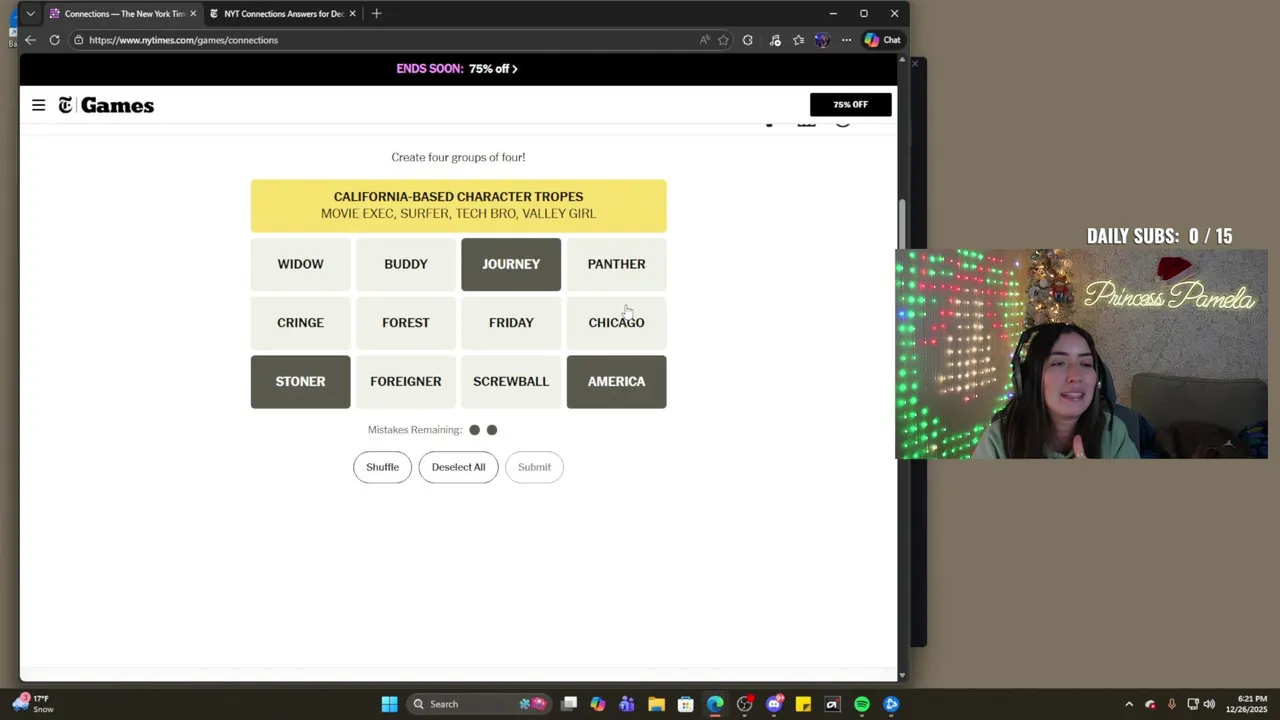The image size is (1280, 720).
Task: Open Task View on the taskbar
Action: click(569, 704)
